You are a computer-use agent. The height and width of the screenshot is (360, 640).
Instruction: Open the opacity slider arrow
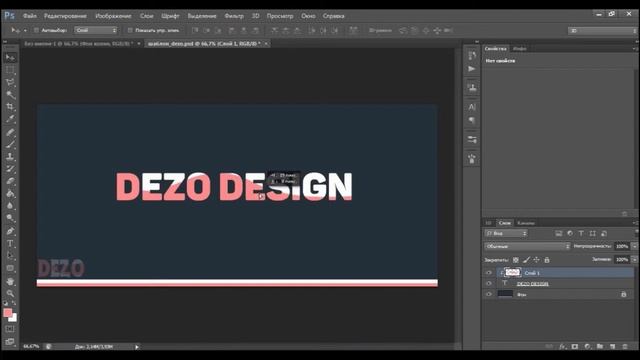(x=634, y=246)
